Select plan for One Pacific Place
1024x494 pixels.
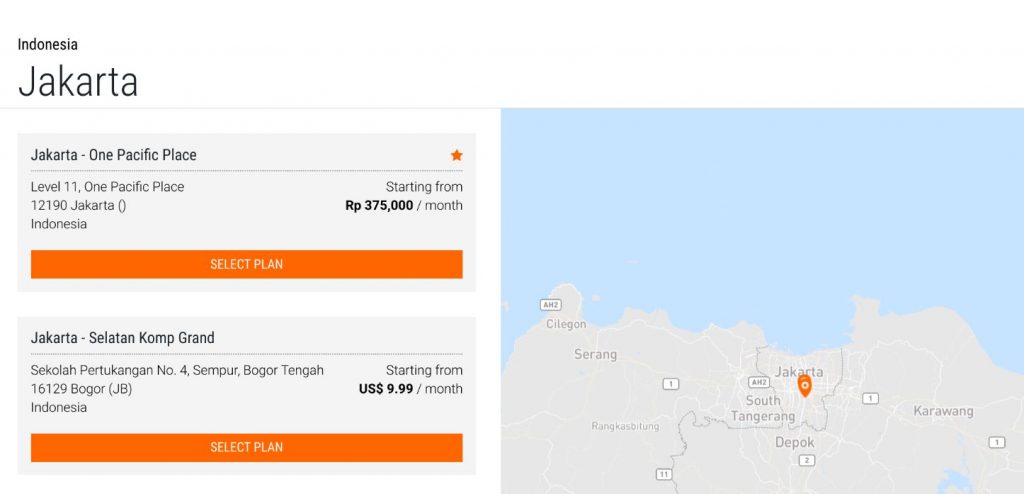pyautogui.click(x=247, y=264)
